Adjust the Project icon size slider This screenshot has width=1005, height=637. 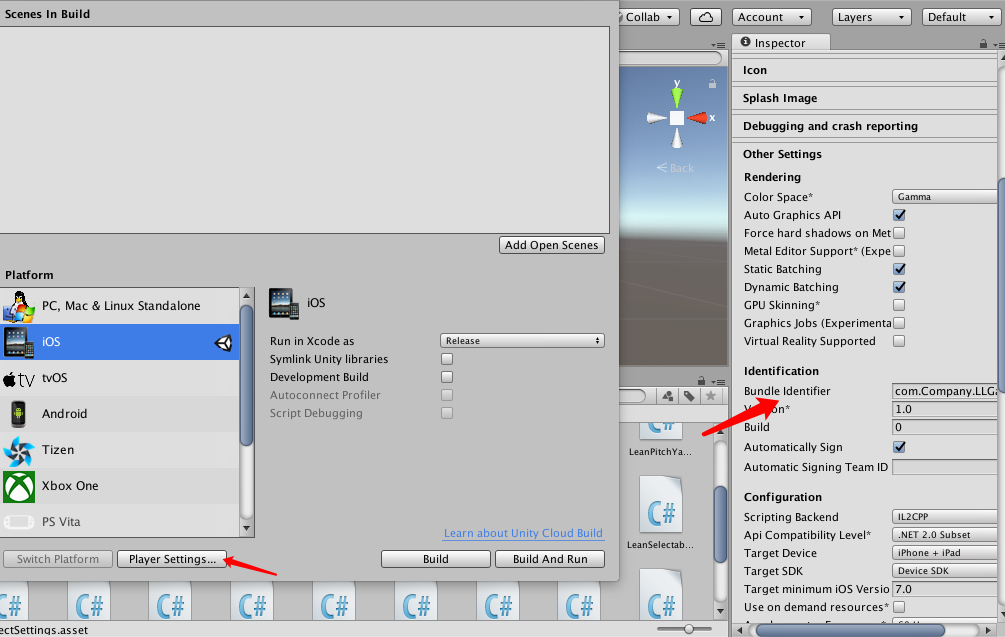pyautogui.click(x=688, y=629)
